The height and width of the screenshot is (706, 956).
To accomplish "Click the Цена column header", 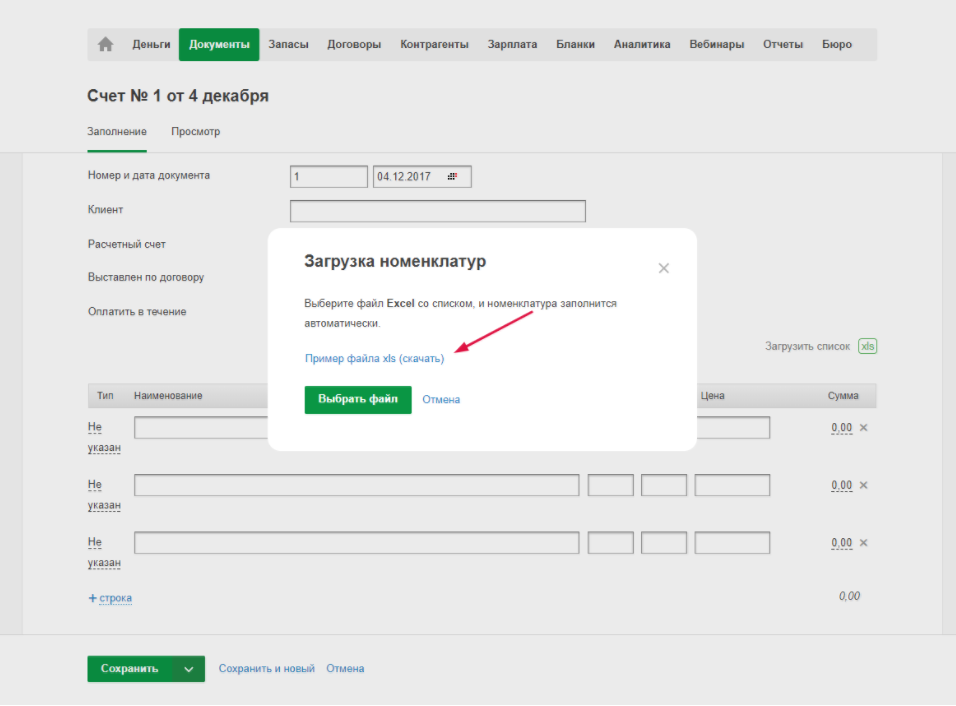I will pos(712,396).
